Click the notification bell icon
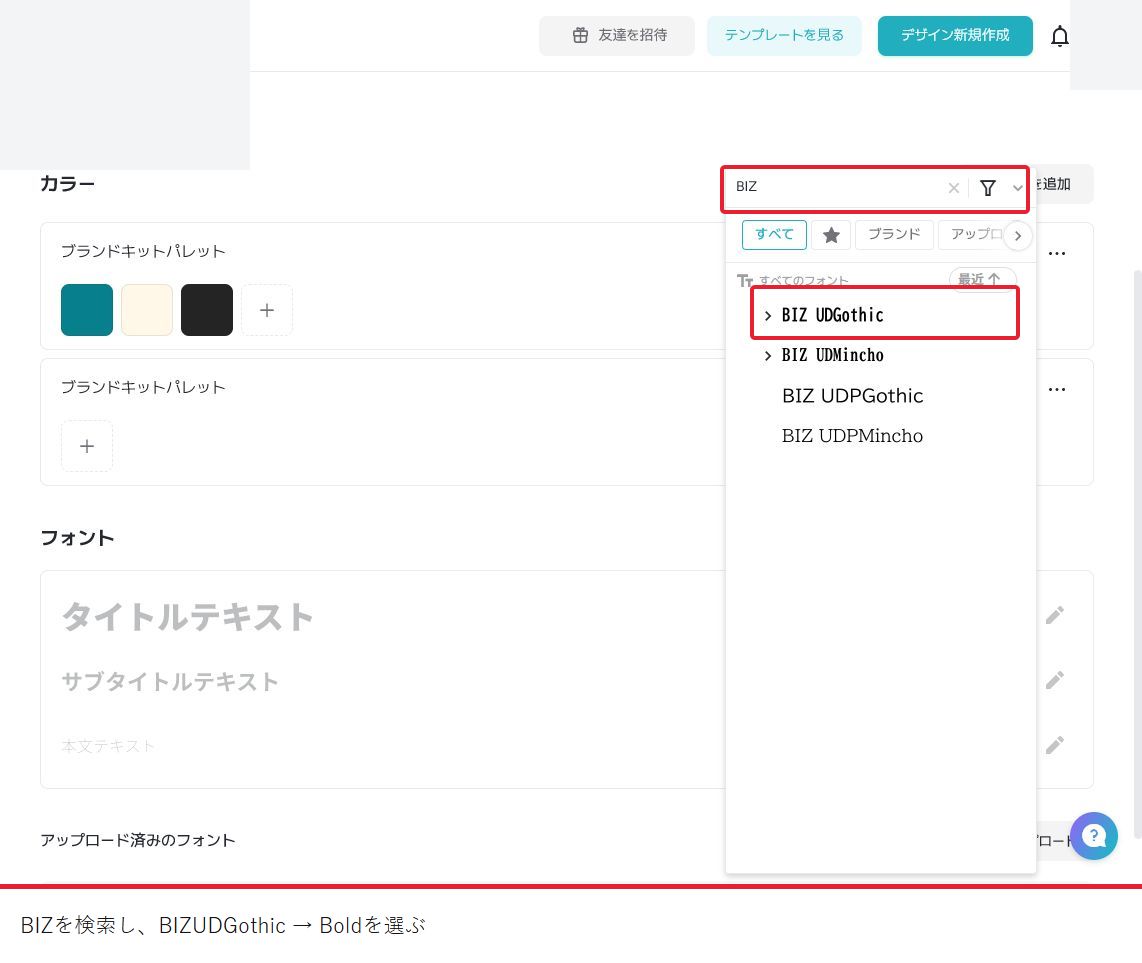This screenshot has width=1142, height=963. (1060, 36)
